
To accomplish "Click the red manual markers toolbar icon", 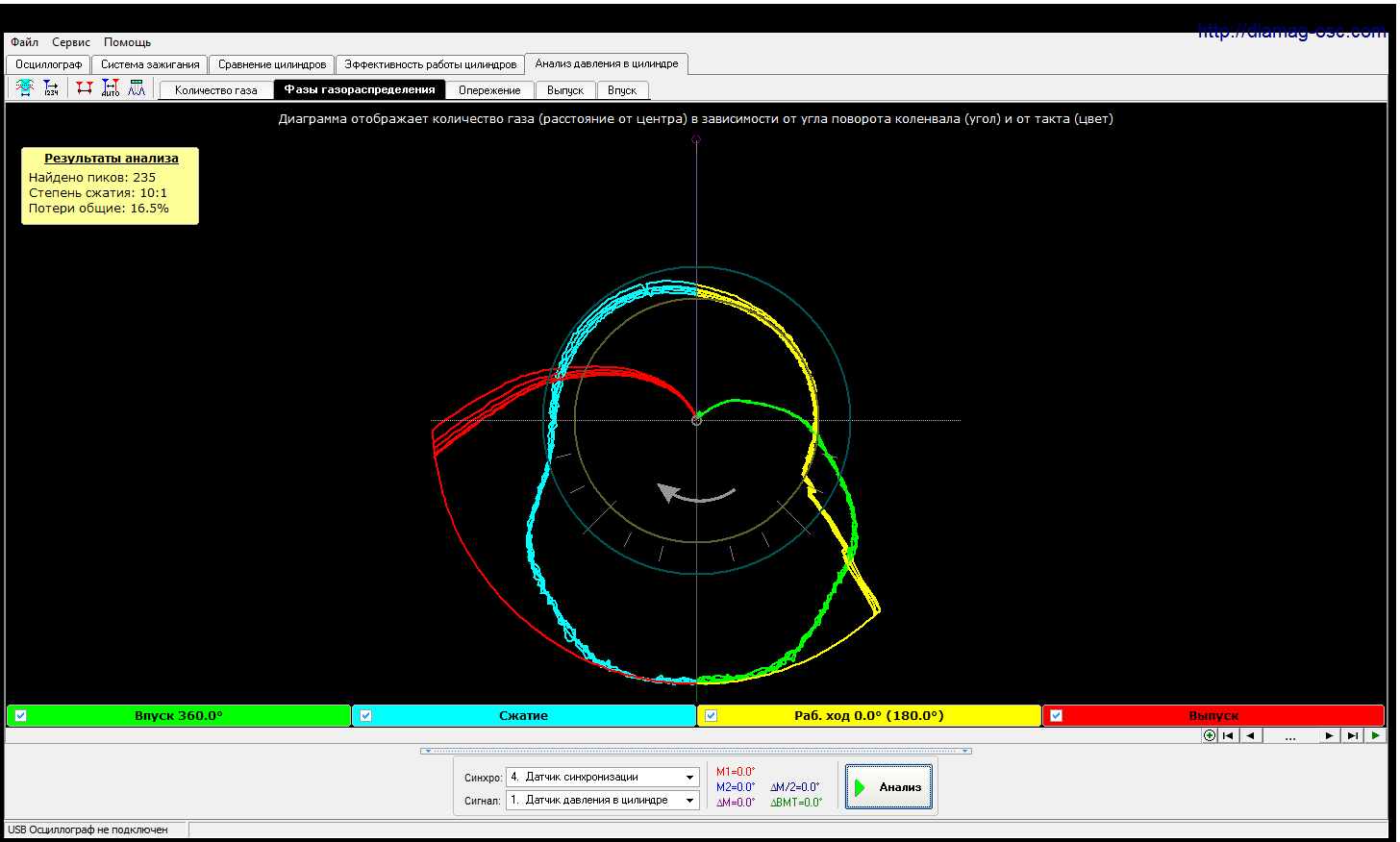I will (x=85, y=88).
